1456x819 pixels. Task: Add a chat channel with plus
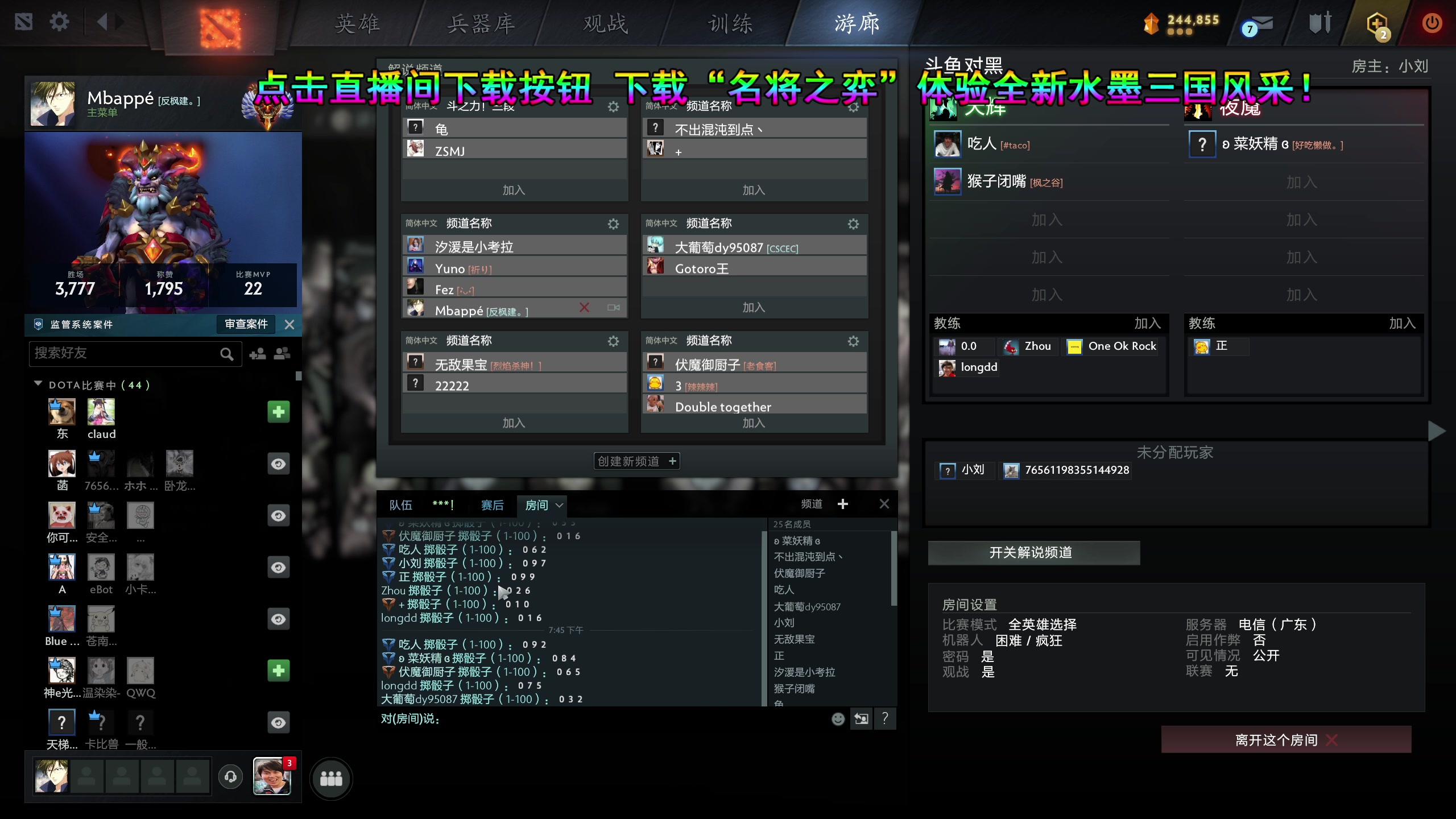pos(843,504)
